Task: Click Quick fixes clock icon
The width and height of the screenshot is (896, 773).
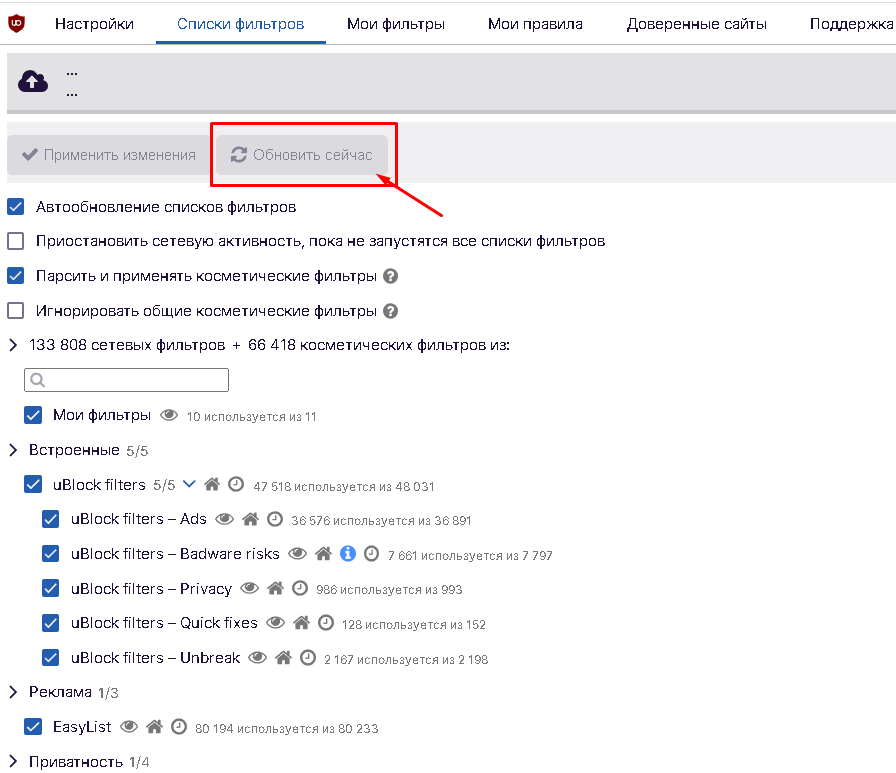Action: (326, 622)
